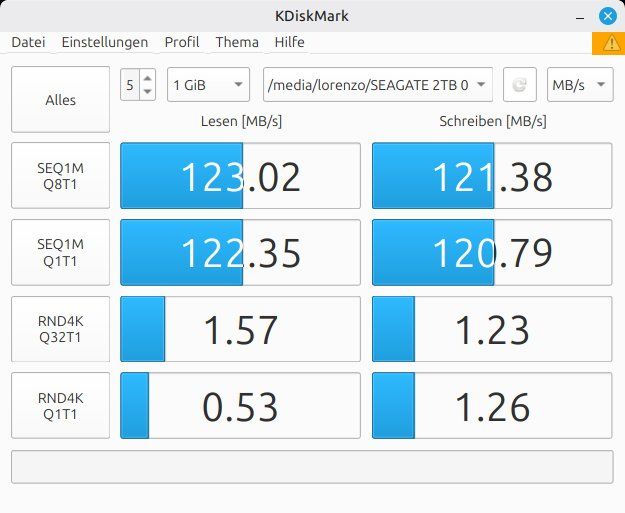Click the 1.26 write result

[492, 406]
